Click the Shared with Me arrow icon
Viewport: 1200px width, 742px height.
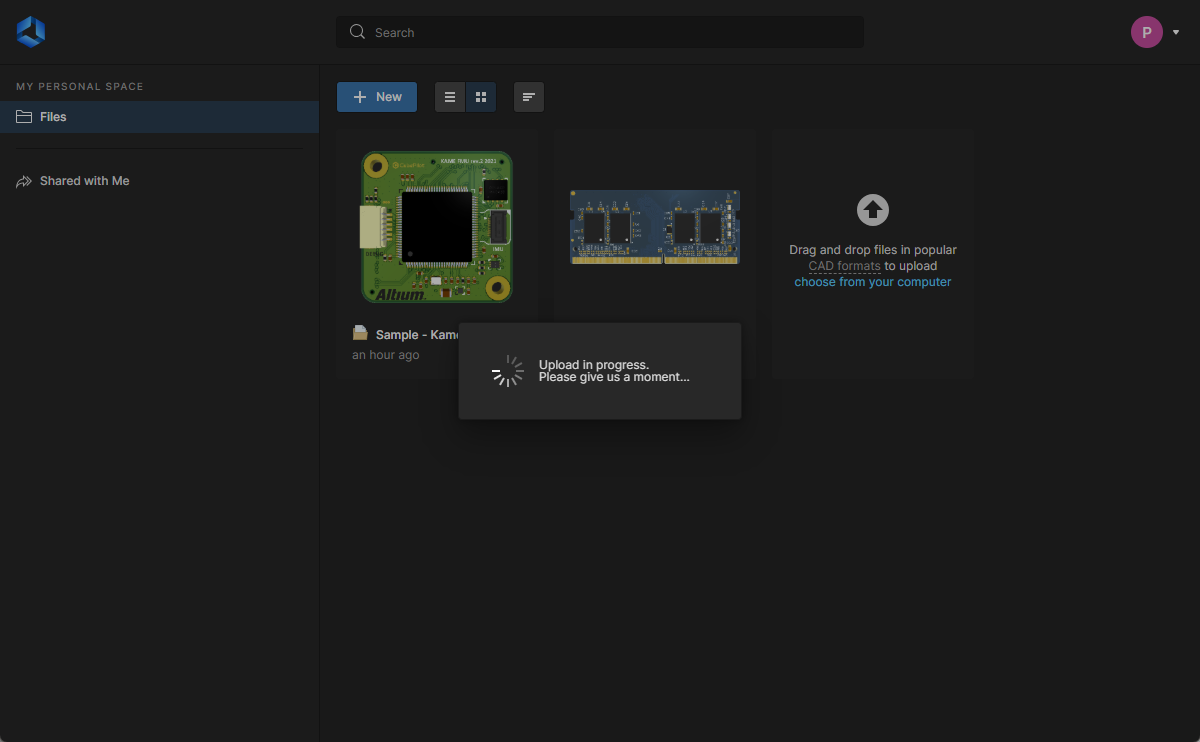coord(24,181)
